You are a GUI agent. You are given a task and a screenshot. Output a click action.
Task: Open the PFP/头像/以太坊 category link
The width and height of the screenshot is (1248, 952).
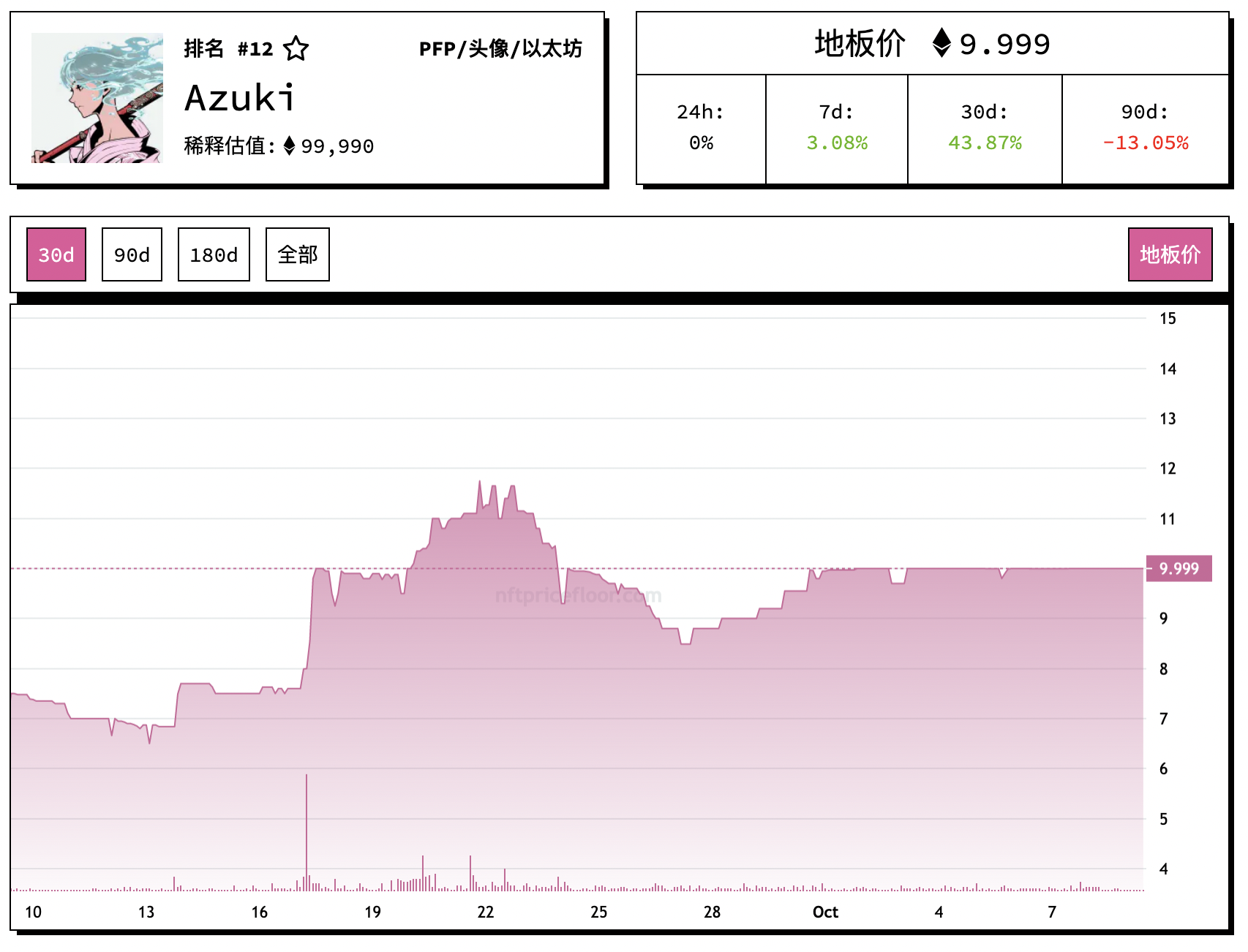(x=500, y=49)
